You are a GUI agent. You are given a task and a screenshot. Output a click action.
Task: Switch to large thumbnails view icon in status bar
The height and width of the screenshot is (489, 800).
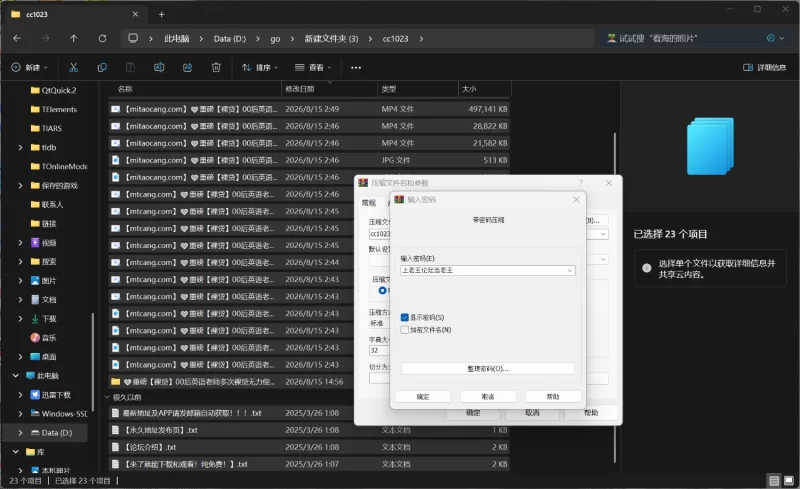(789, 480)
